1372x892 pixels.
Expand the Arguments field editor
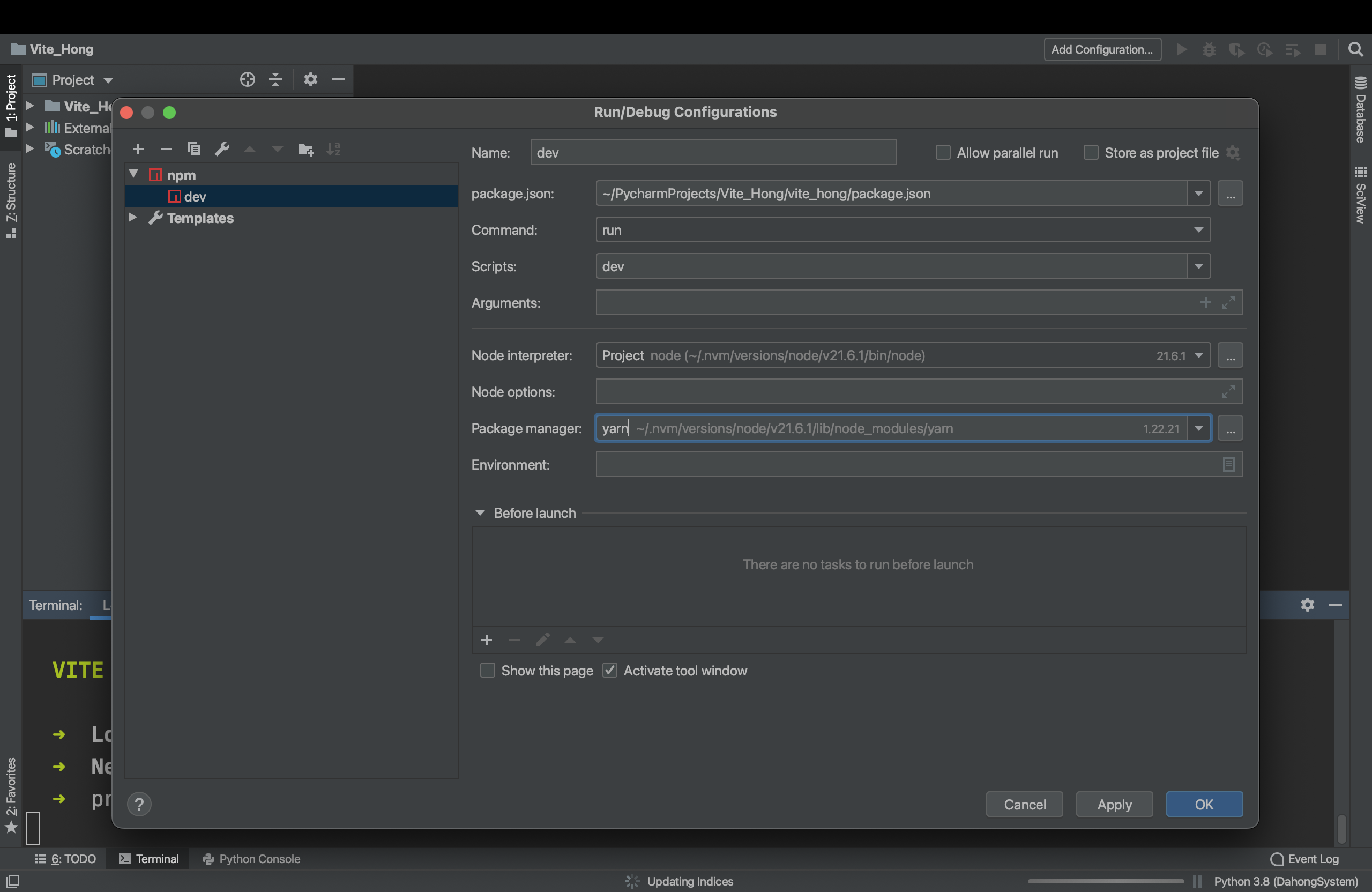pyautogui.click(x=1228, y=303)
